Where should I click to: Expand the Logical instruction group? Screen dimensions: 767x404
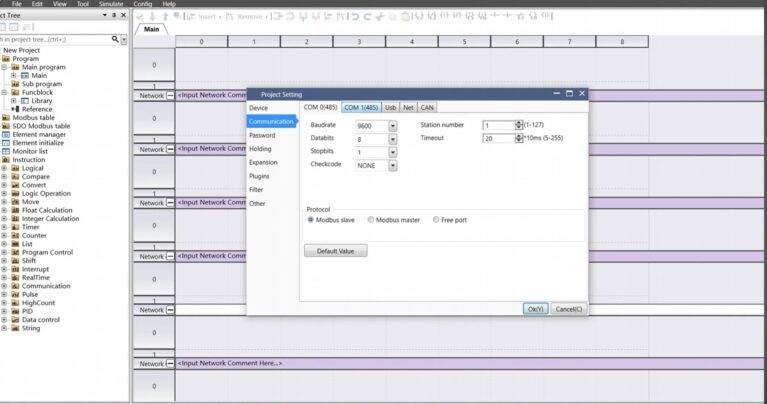(x=4, y=168)
